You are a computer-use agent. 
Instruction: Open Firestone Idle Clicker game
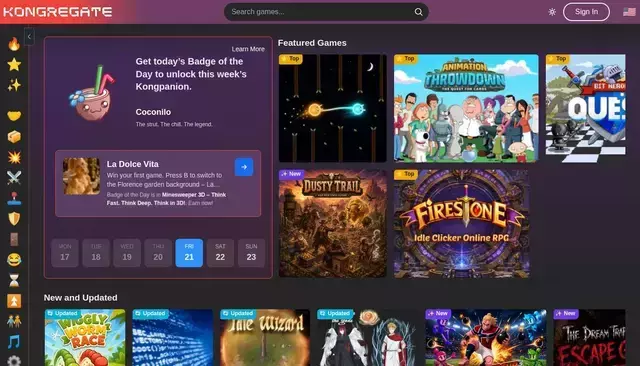click(462, 224)
